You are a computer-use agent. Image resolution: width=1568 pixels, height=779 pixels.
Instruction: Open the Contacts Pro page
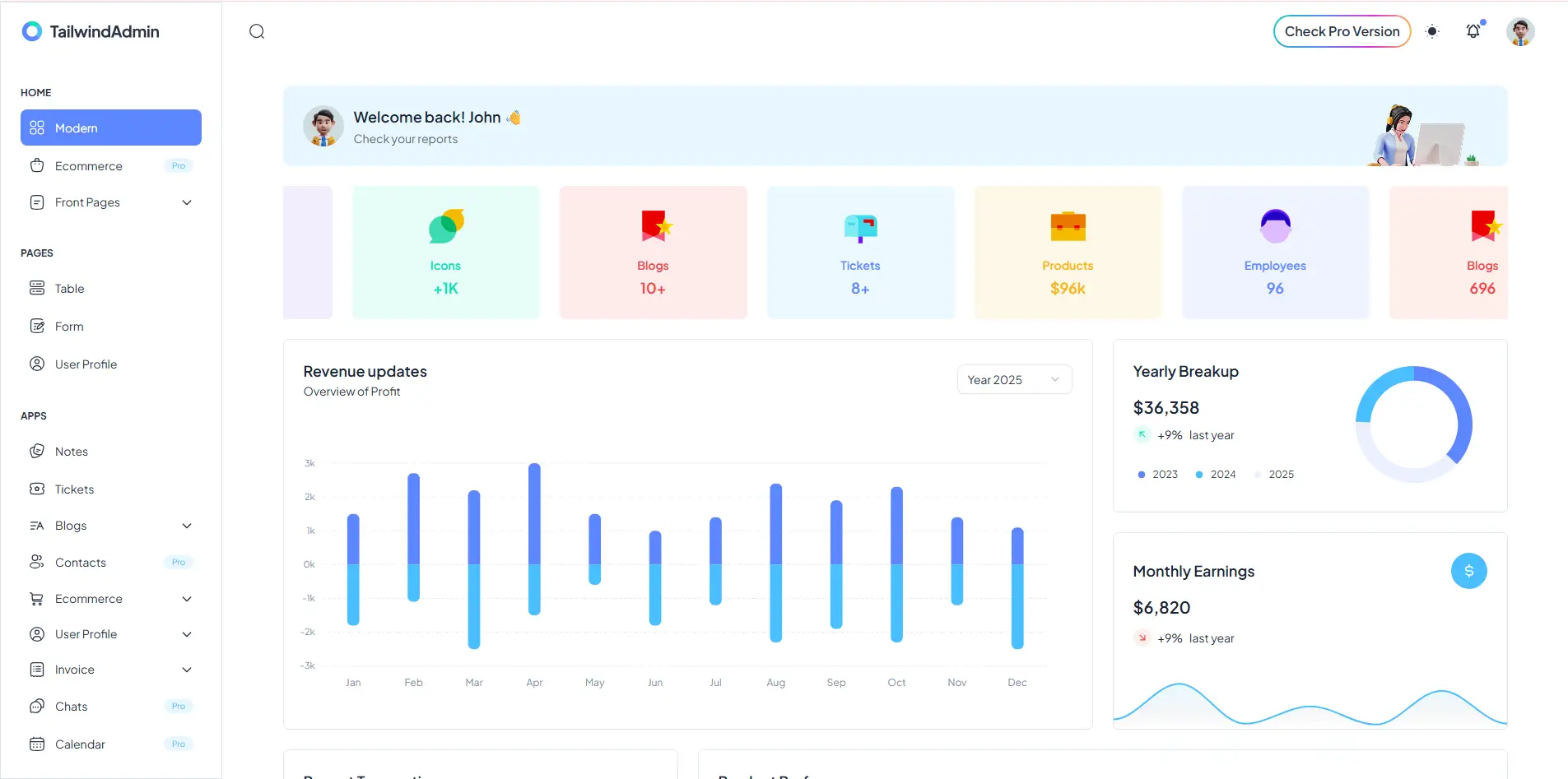[80, 562]
